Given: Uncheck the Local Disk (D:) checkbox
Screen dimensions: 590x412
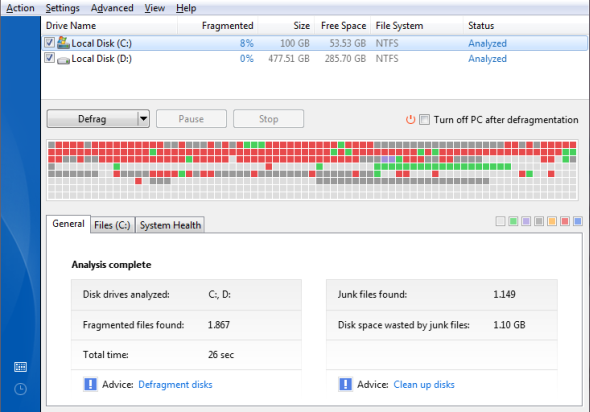Looking at the screenshot, I should (49, 58).
